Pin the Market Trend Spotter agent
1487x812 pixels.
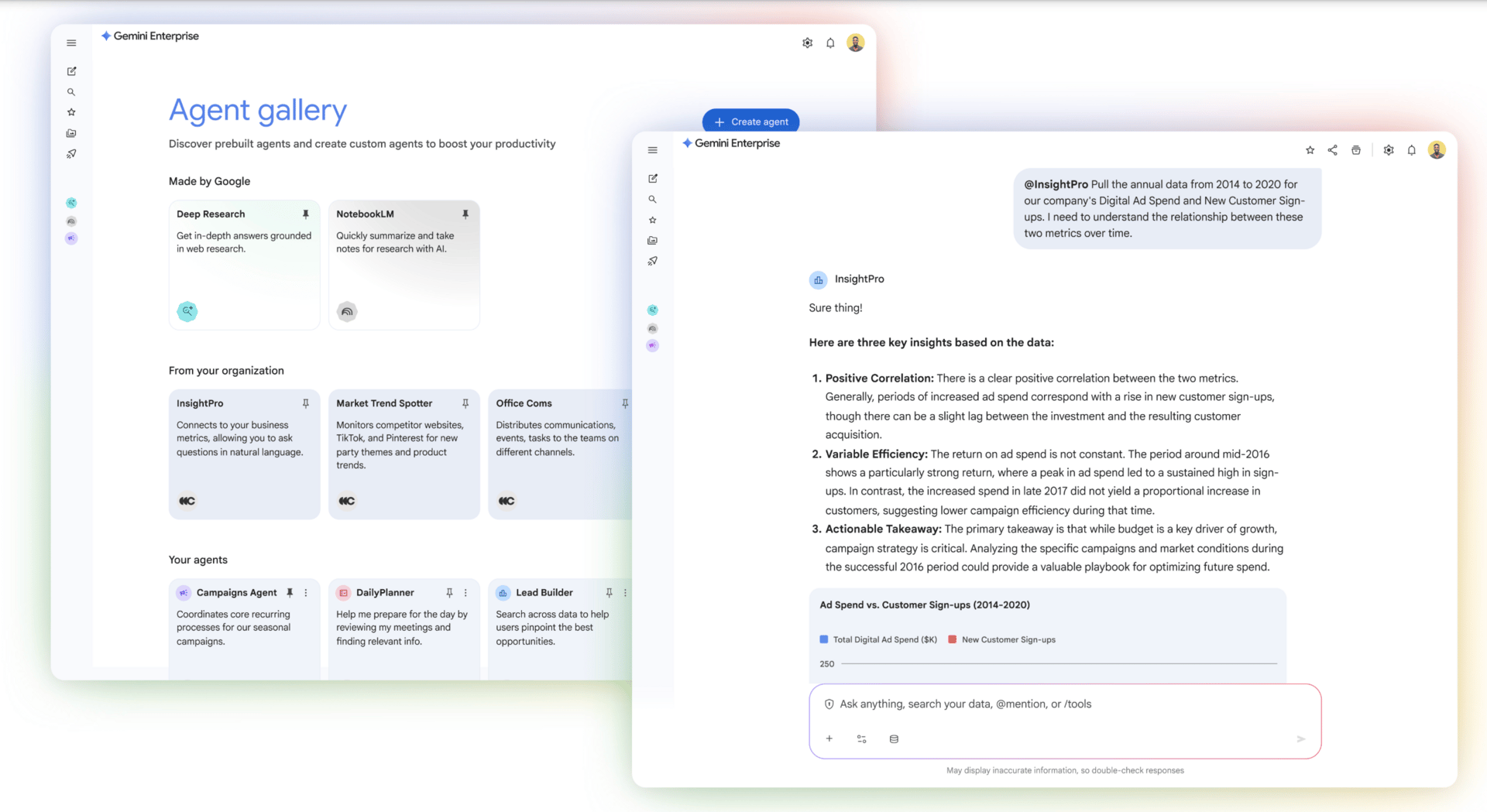tap(465, 403)
